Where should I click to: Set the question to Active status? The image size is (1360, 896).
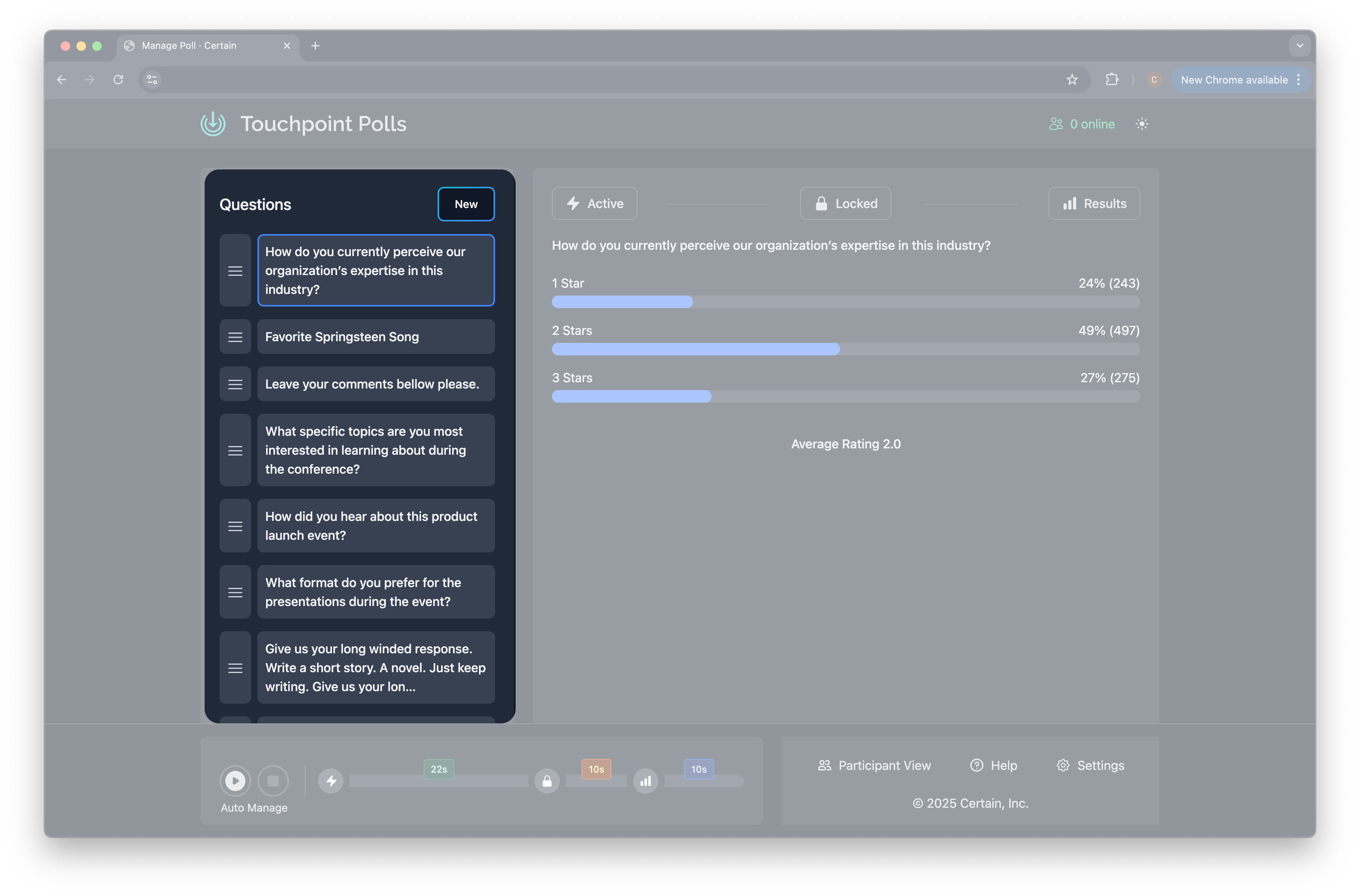[594, 203]
